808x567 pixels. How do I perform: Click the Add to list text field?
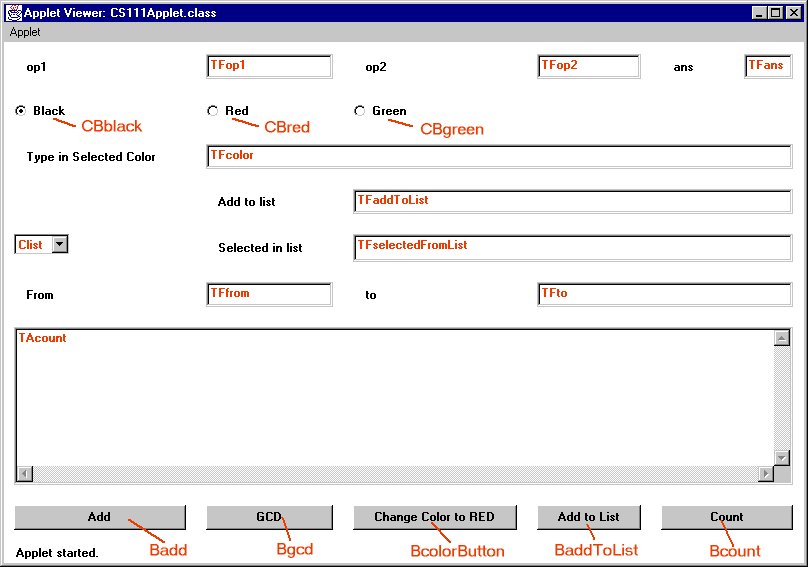(572, 201)
